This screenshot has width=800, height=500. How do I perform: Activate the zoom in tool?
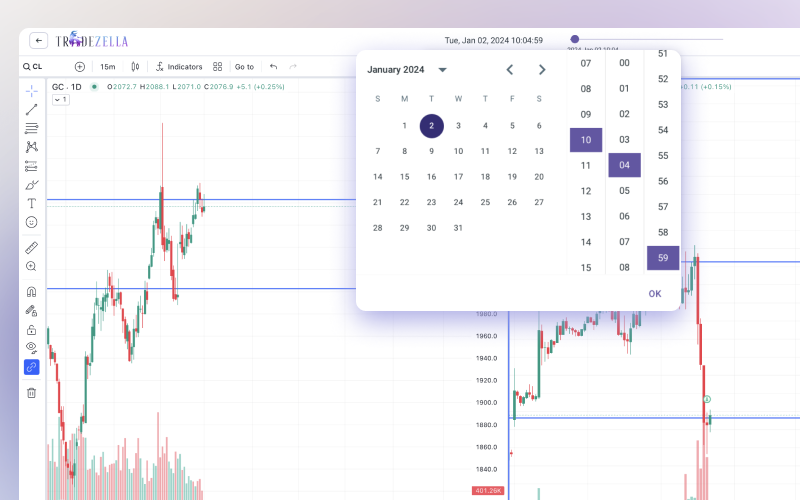tap(31, 267)
